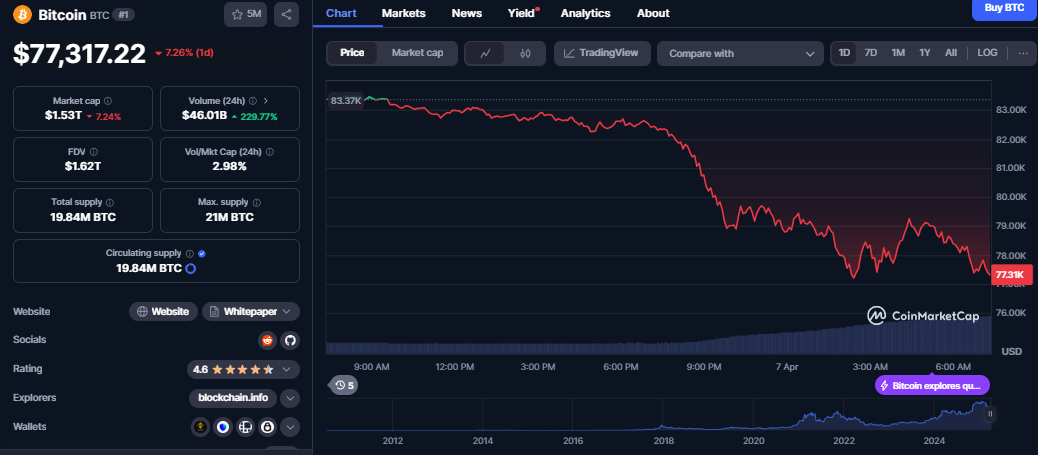Viewport: 1038px width, 455px height.
Task: Set chart range to All
Action: click(951, 53)
